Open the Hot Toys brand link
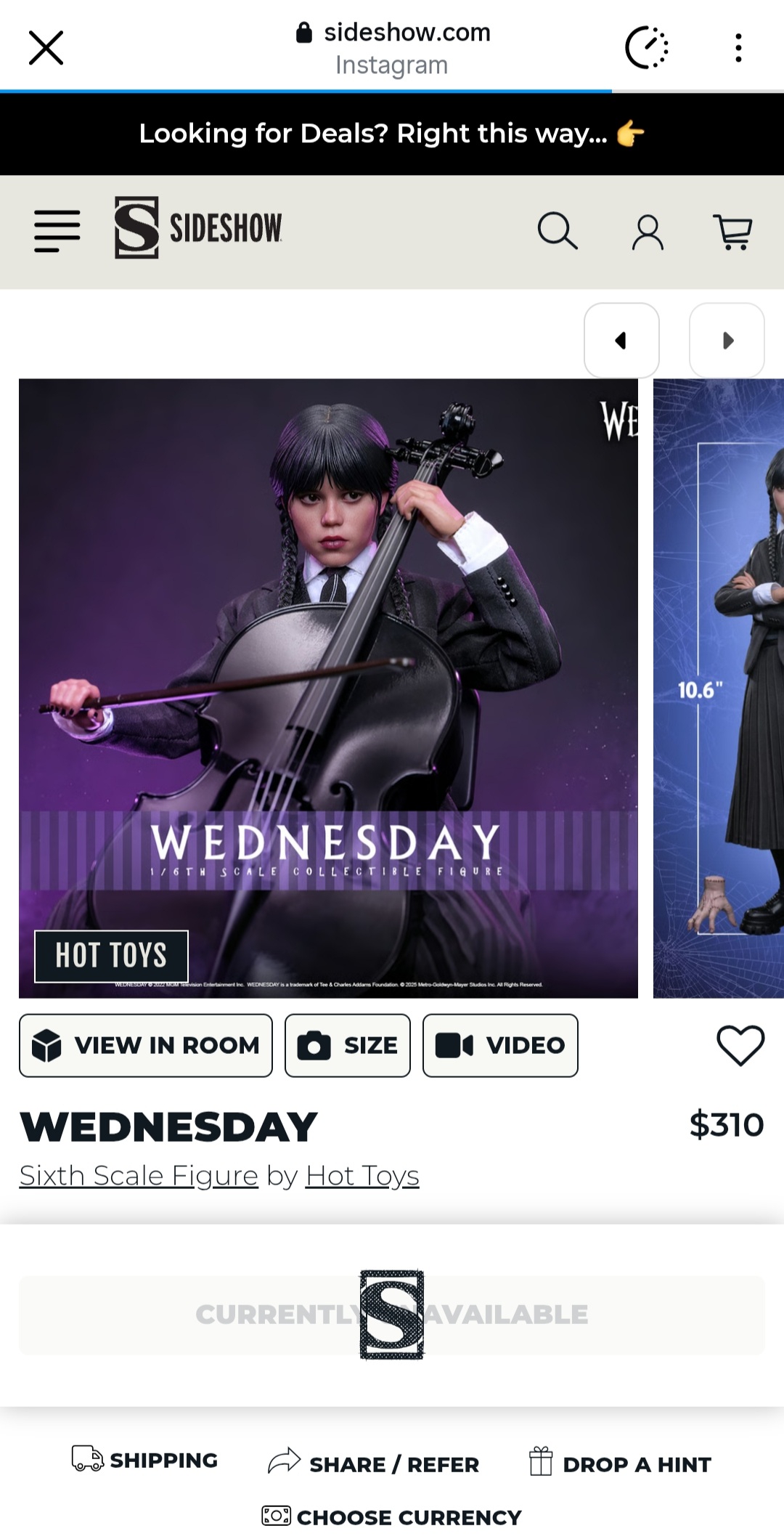 (362, 1175)
